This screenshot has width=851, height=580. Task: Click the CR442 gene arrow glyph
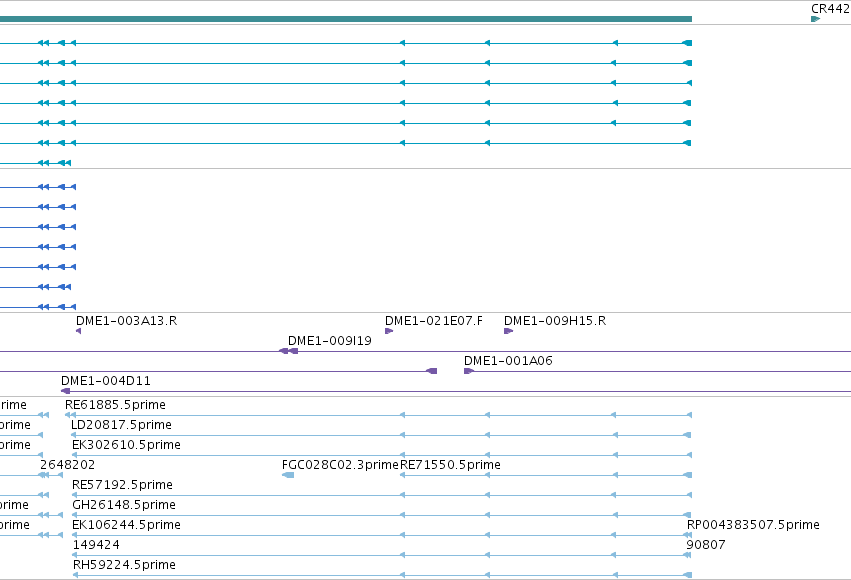point(815,19)
